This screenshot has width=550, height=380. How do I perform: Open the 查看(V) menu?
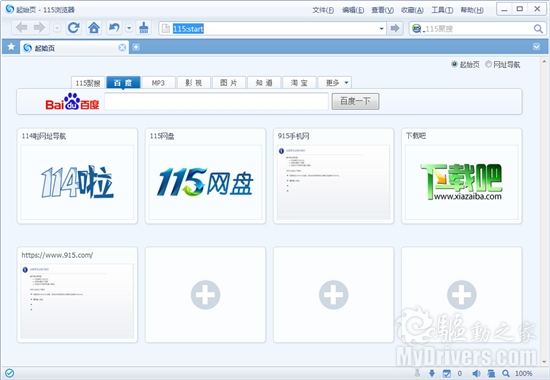point(382,10)
